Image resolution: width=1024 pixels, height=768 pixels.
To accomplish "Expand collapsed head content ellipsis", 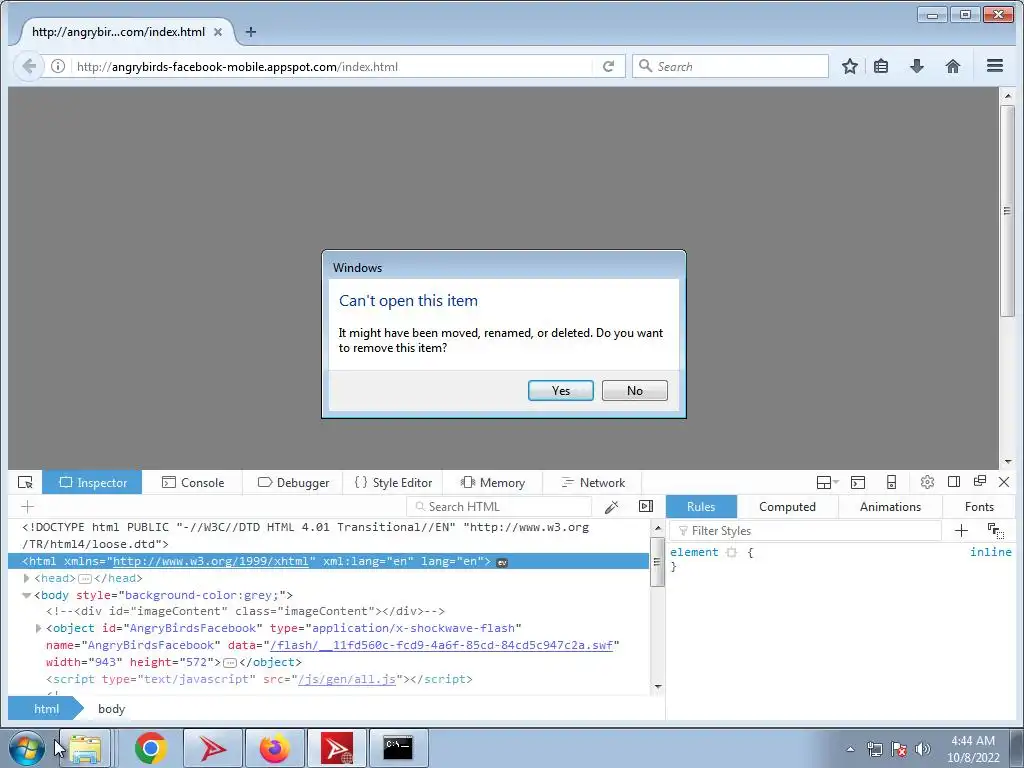I will click(x=84, y=579).
